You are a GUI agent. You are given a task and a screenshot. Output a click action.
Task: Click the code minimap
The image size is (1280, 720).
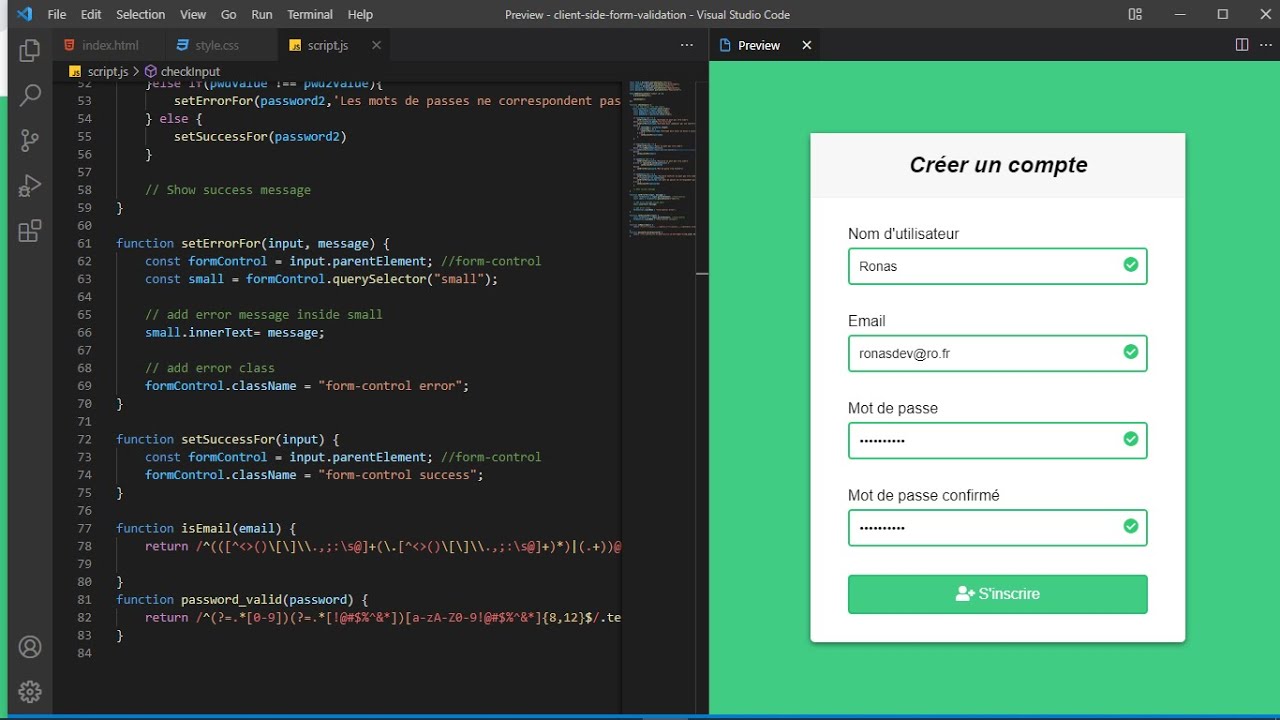tap(661, 160)
